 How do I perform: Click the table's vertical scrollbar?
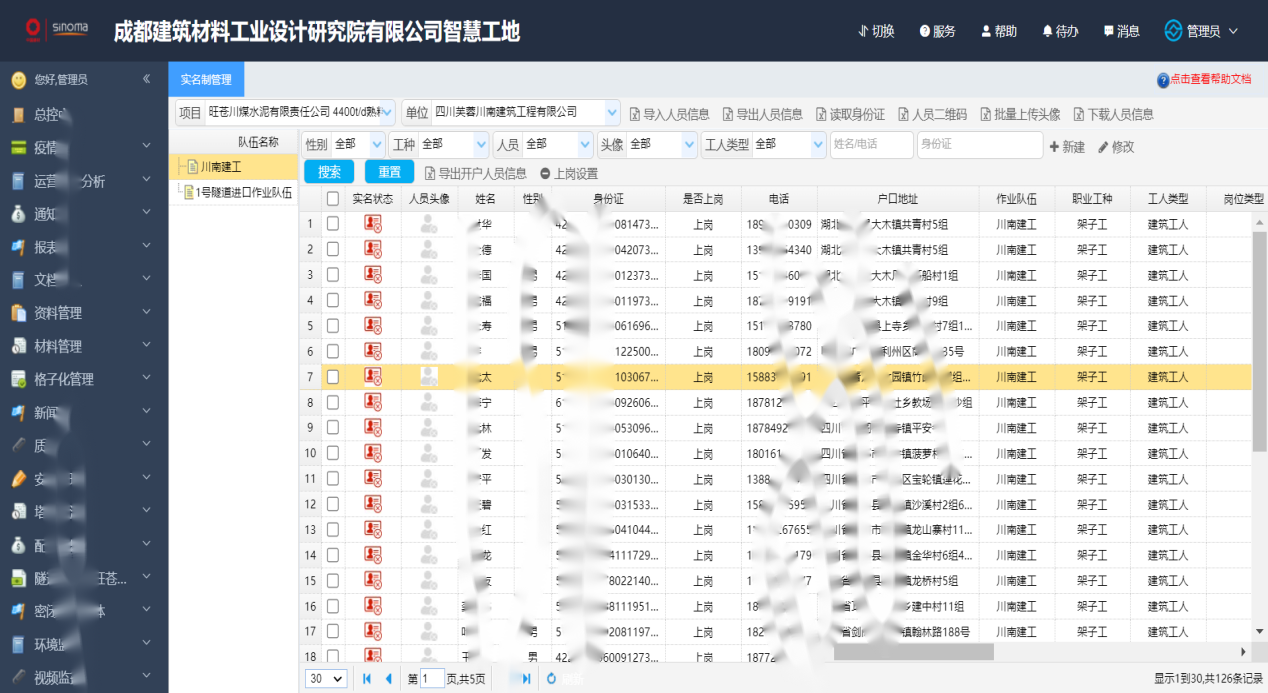tap(1260, 340)
